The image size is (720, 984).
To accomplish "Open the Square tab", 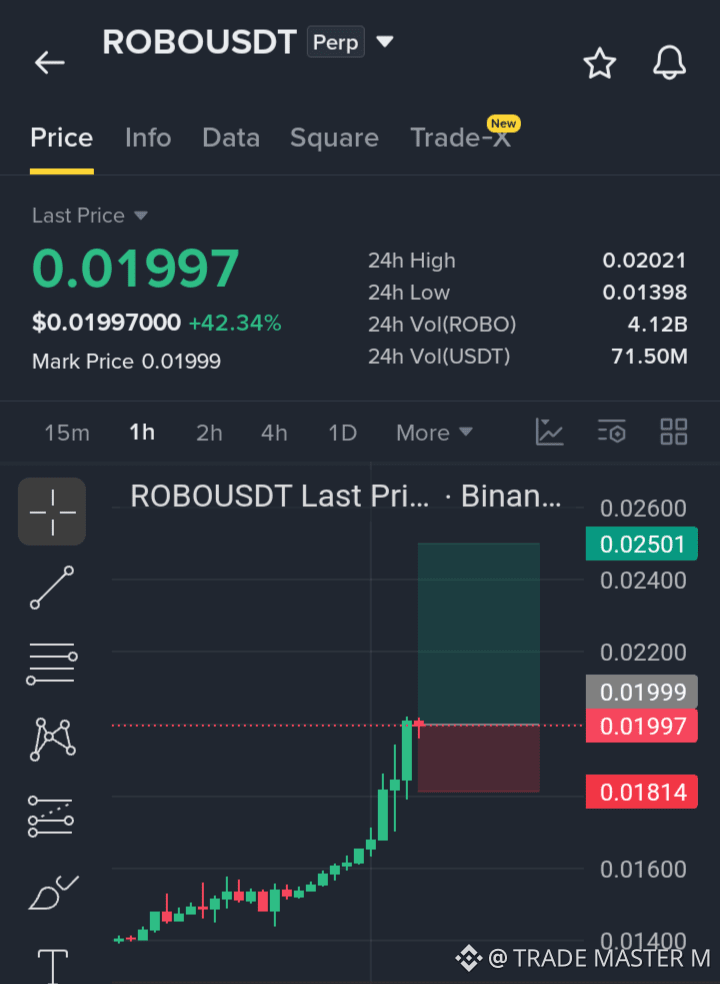I will tap(334, 137).
